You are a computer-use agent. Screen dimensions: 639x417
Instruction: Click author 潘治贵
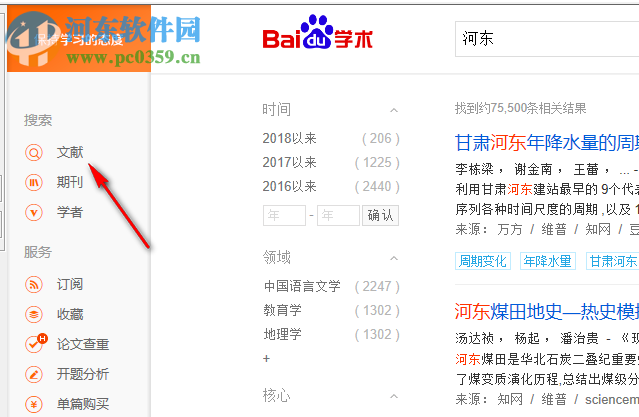[x=579, y=338]
